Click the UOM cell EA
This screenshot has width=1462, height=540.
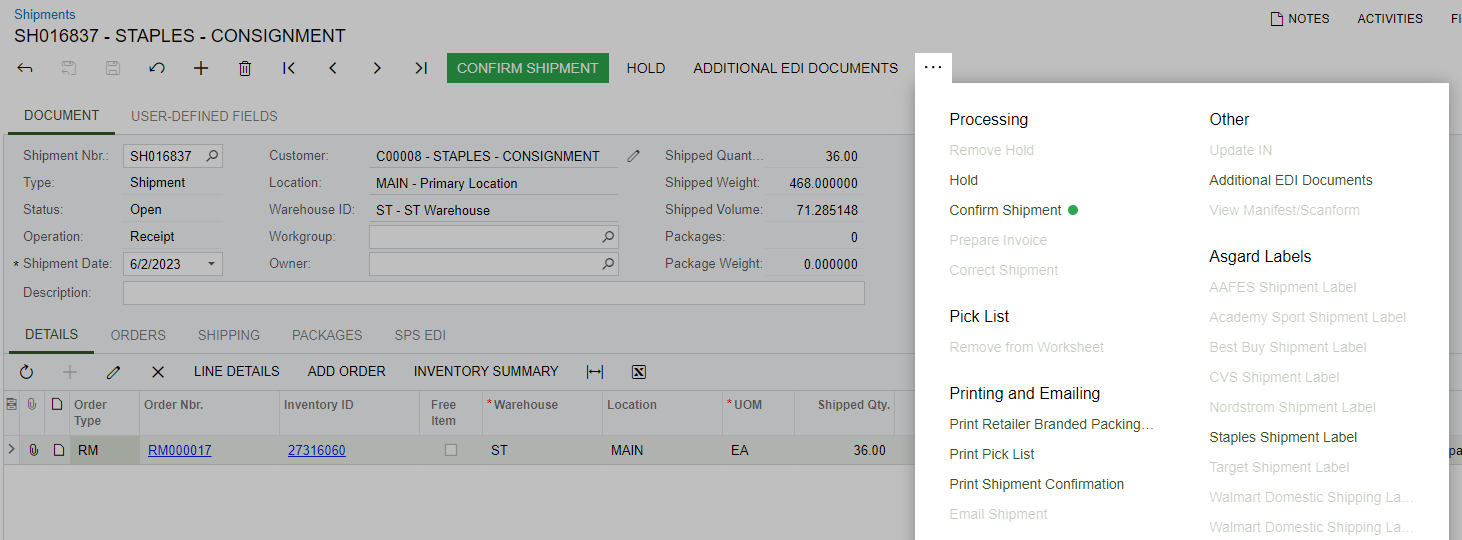tap(758, 451)
